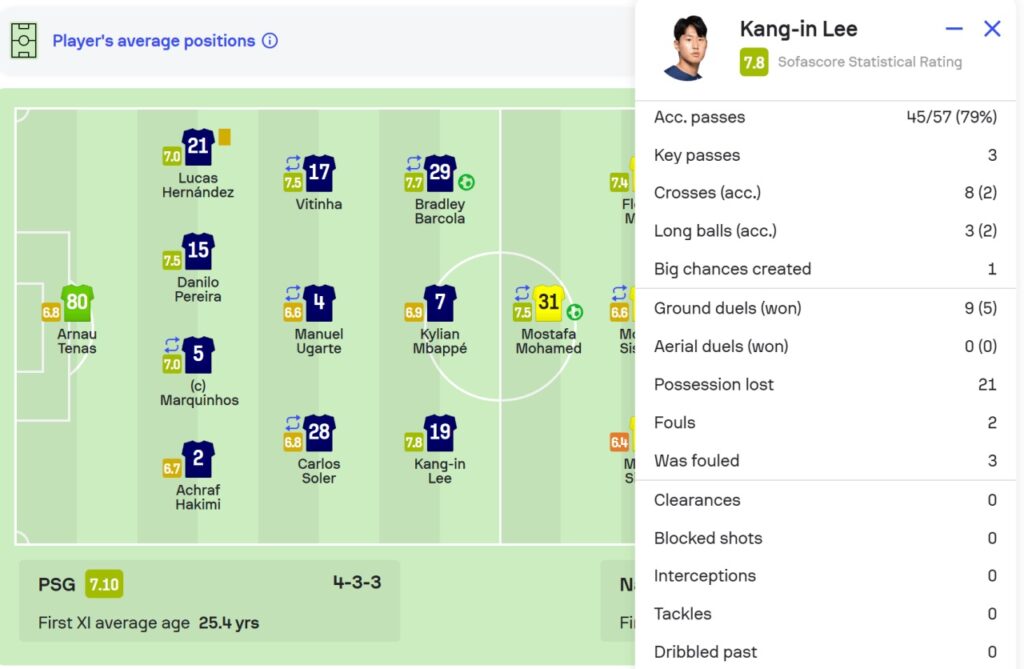Image resolution: width=1024 pixels, height=669 pixels.
Task: Select Achraf Hakimi's number 2 shirt
Action: (x=198, y=459)
